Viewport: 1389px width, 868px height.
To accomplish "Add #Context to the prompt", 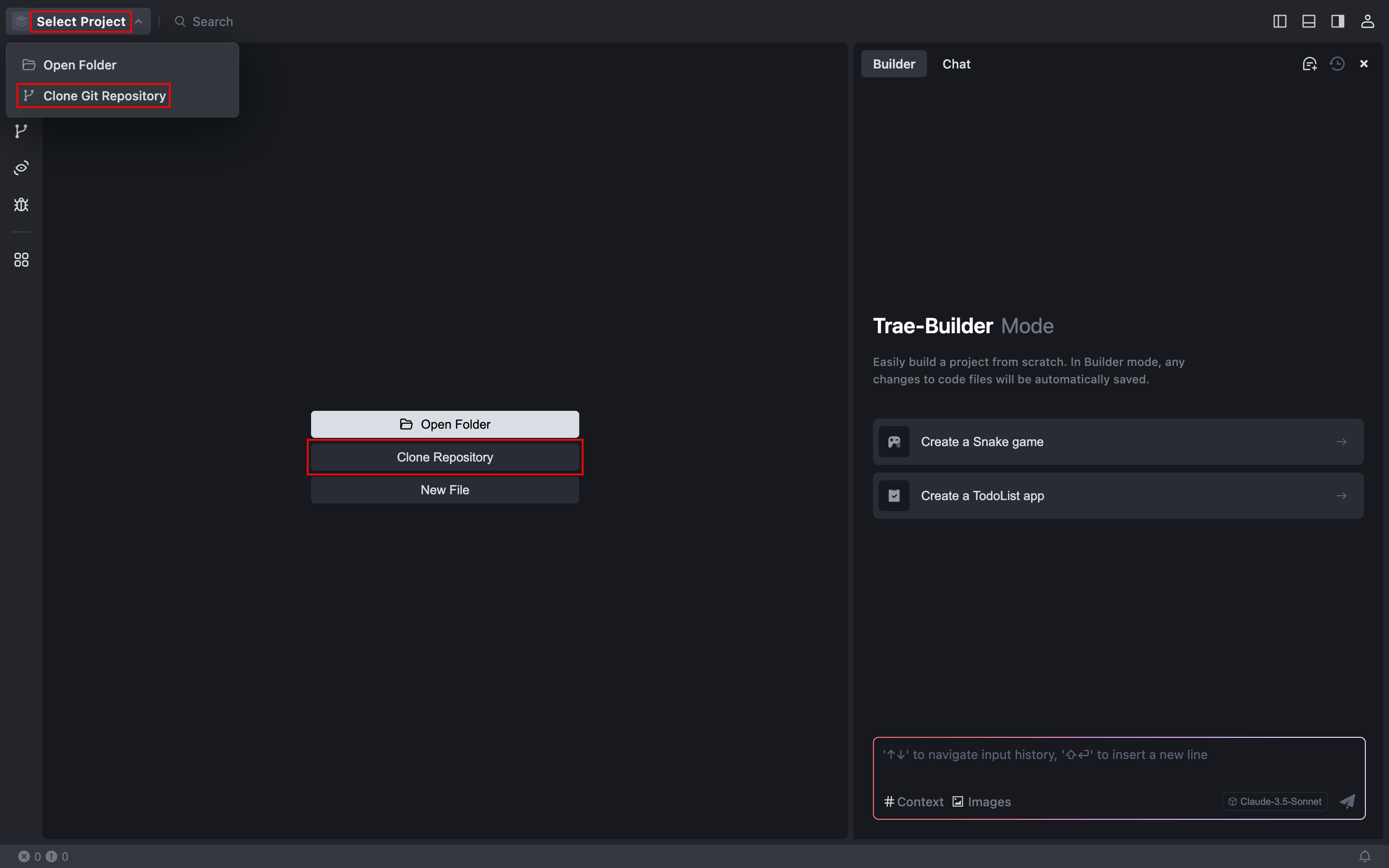I will tap(914, 801).
